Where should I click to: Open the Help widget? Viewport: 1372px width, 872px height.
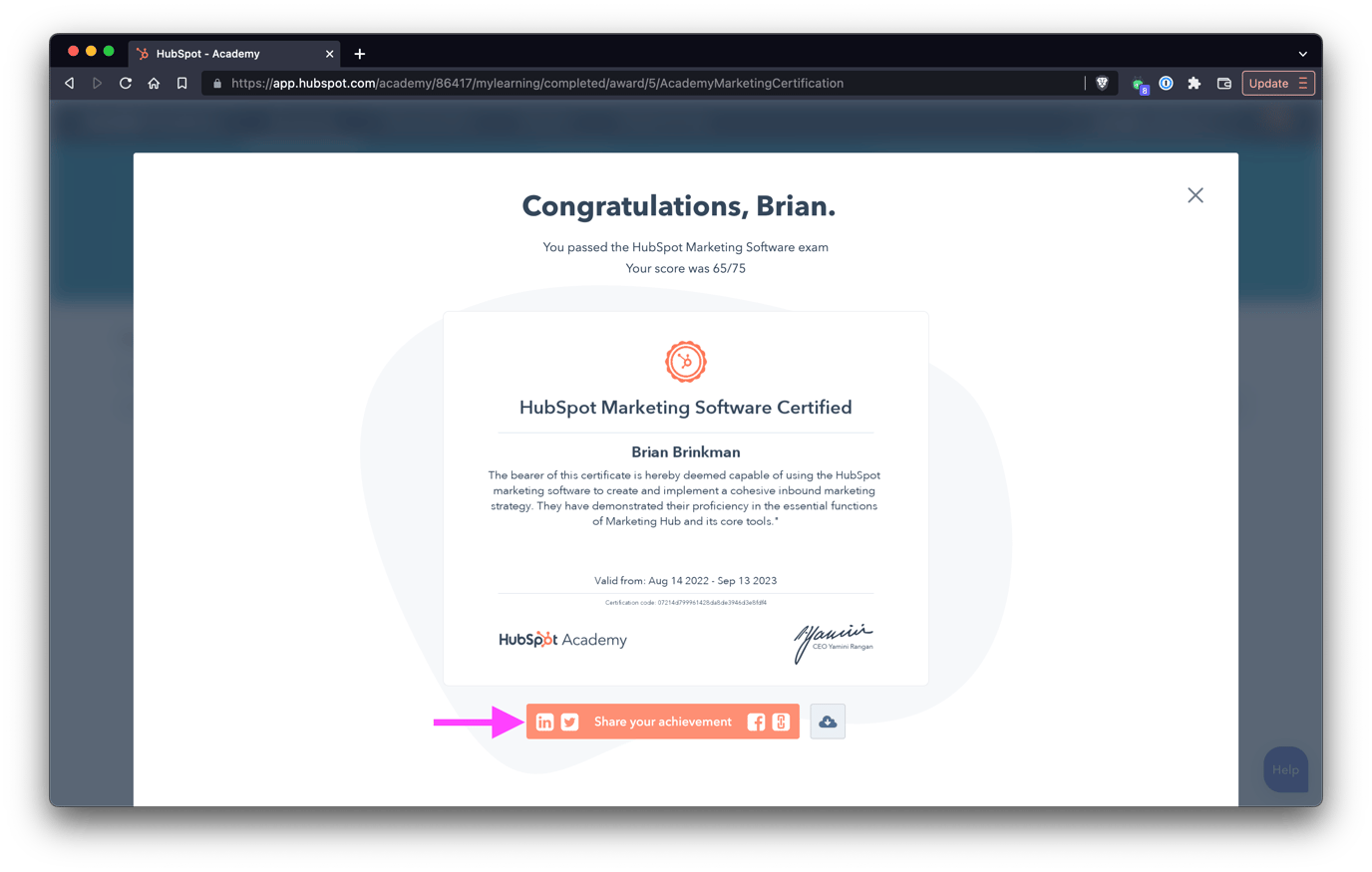tap(1285, 768)
